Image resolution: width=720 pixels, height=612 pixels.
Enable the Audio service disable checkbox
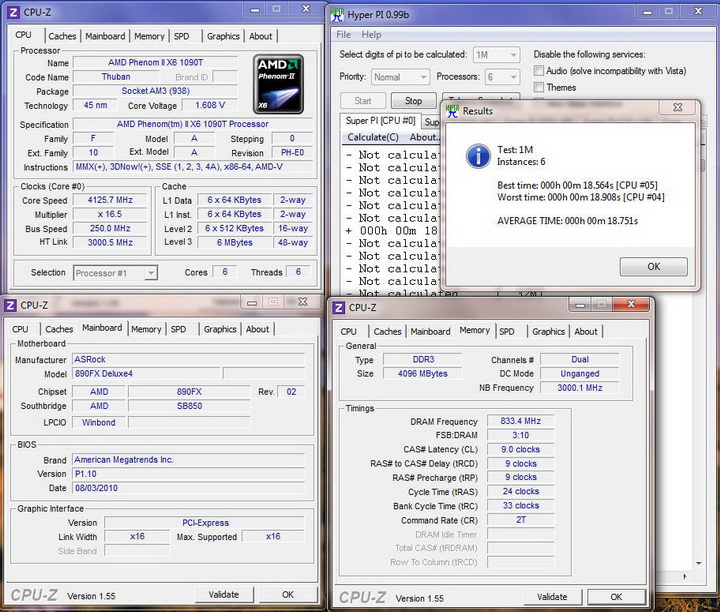point(539,71)
